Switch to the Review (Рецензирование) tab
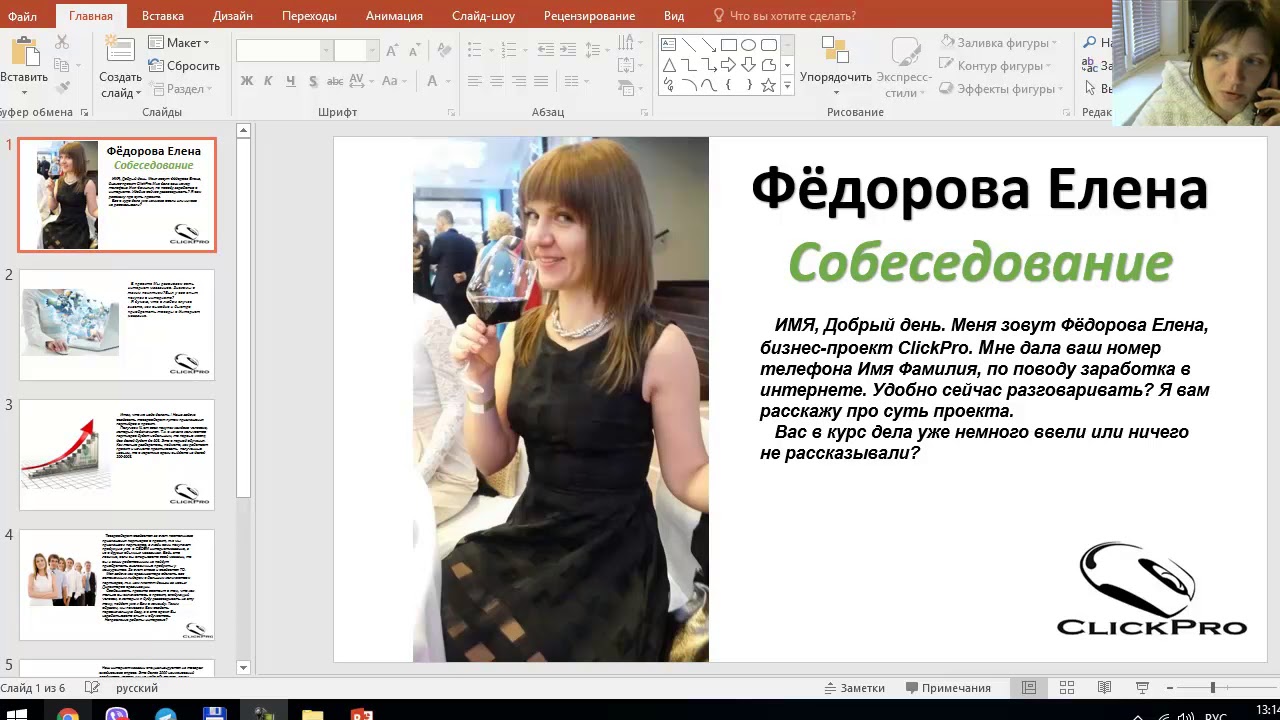 pos(589,16)
